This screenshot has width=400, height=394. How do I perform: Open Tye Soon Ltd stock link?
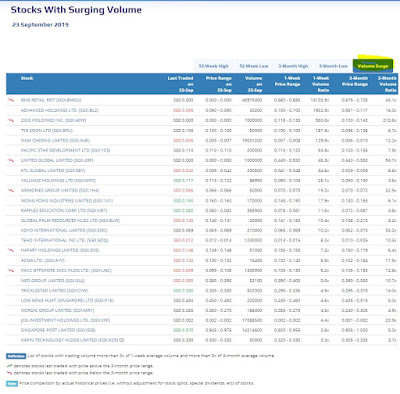click(x=47, y=130)
